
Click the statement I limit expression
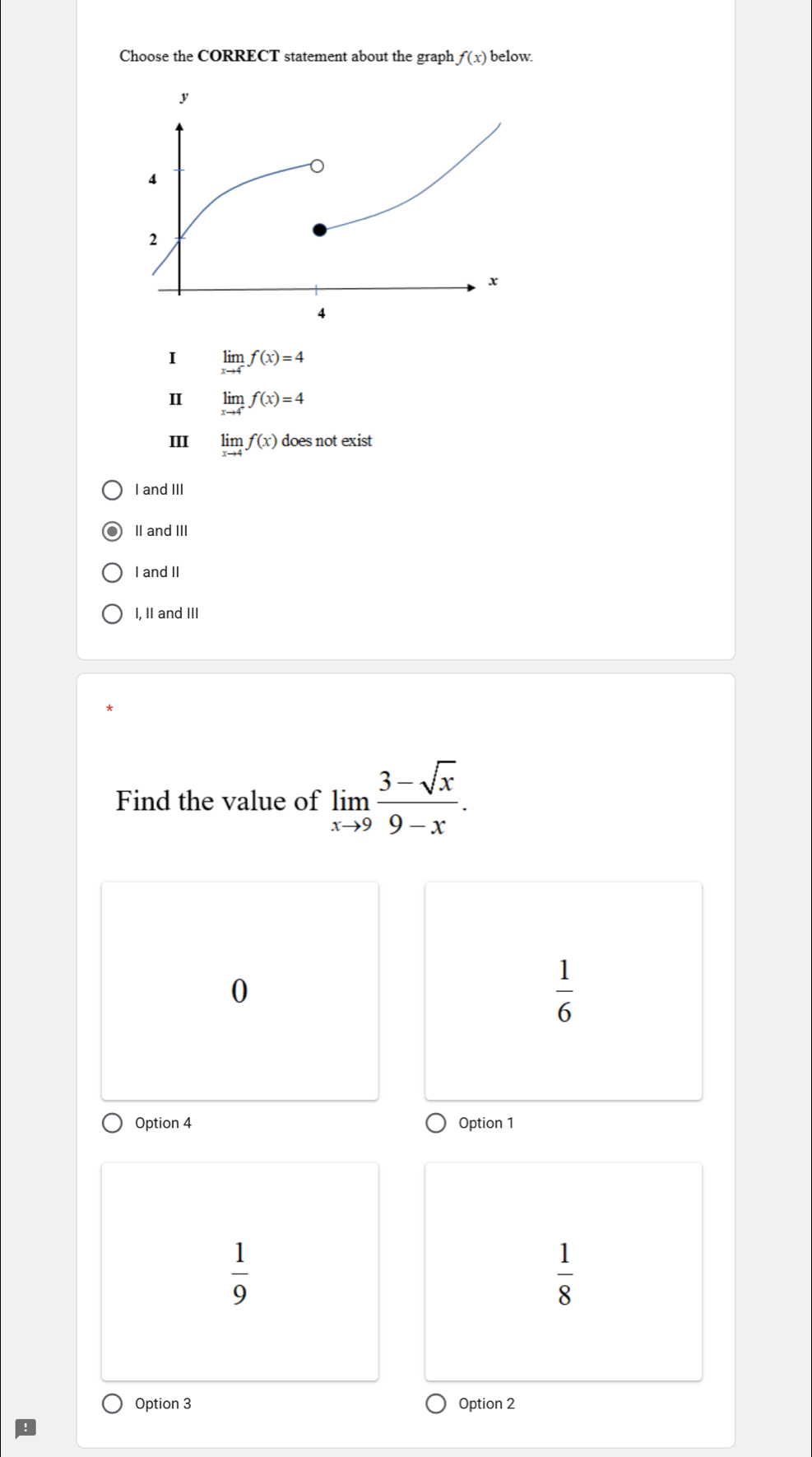point(262,358)
